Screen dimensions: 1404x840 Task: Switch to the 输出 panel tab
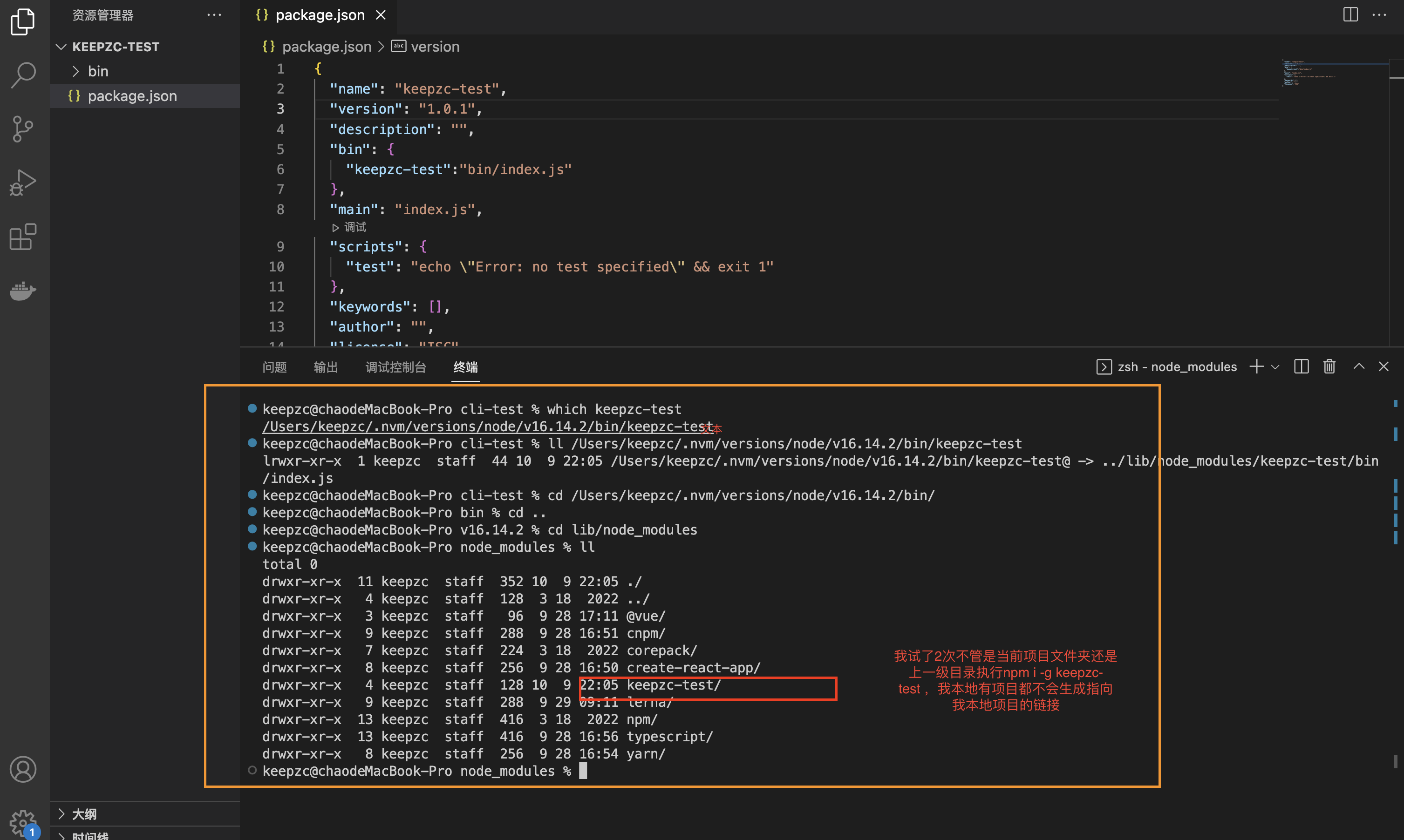(x=326, y=367)
